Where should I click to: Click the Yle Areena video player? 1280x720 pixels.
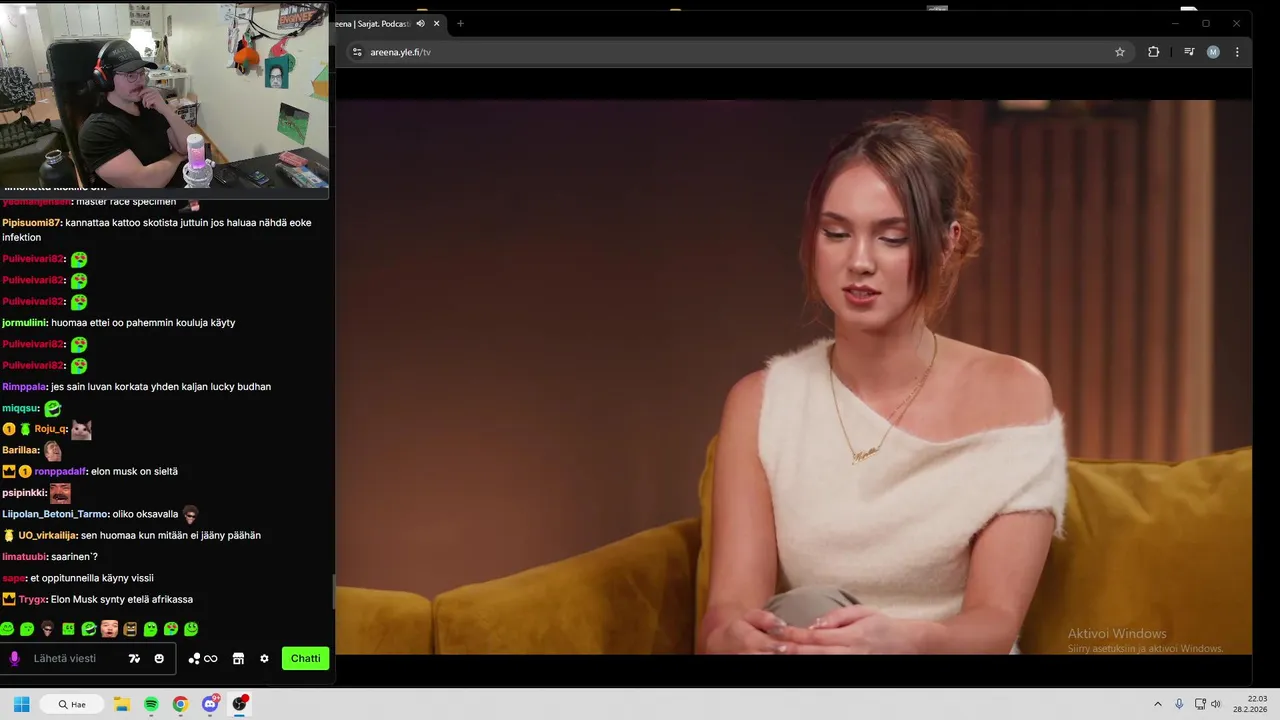793,377
